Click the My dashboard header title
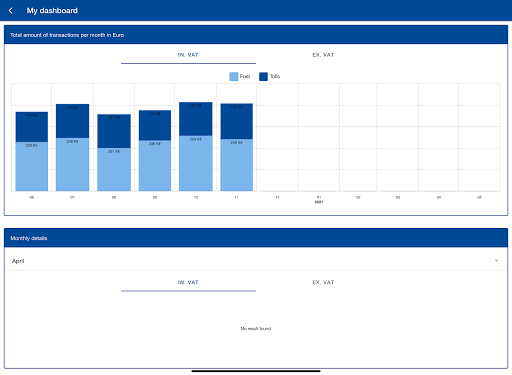512x375 pixels. coord(52,11)
